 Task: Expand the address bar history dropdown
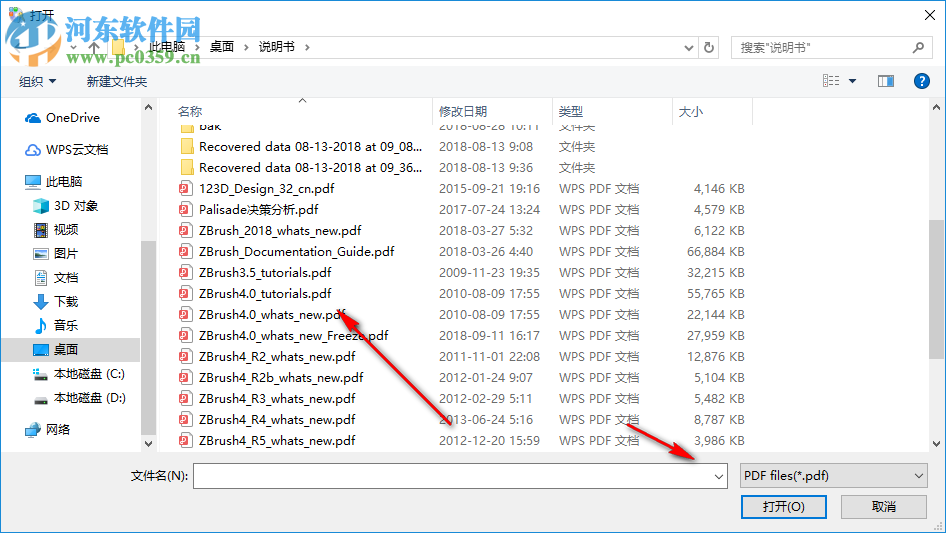(688, 48)
